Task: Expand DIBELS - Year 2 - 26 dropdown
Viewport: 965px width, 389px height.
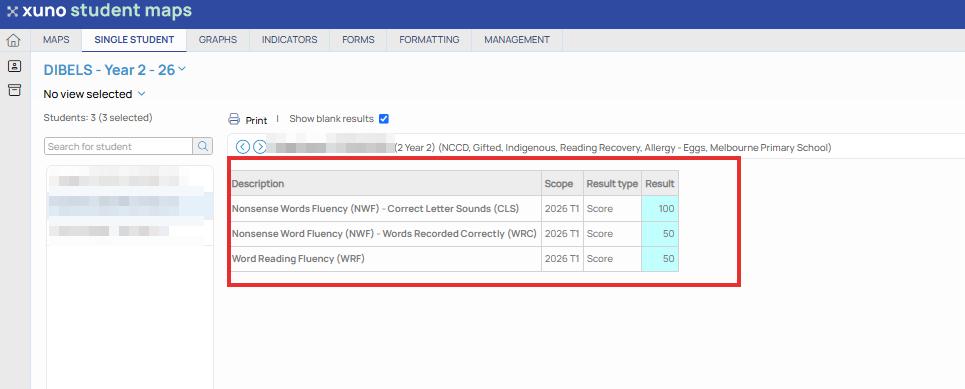Action: 114,70
